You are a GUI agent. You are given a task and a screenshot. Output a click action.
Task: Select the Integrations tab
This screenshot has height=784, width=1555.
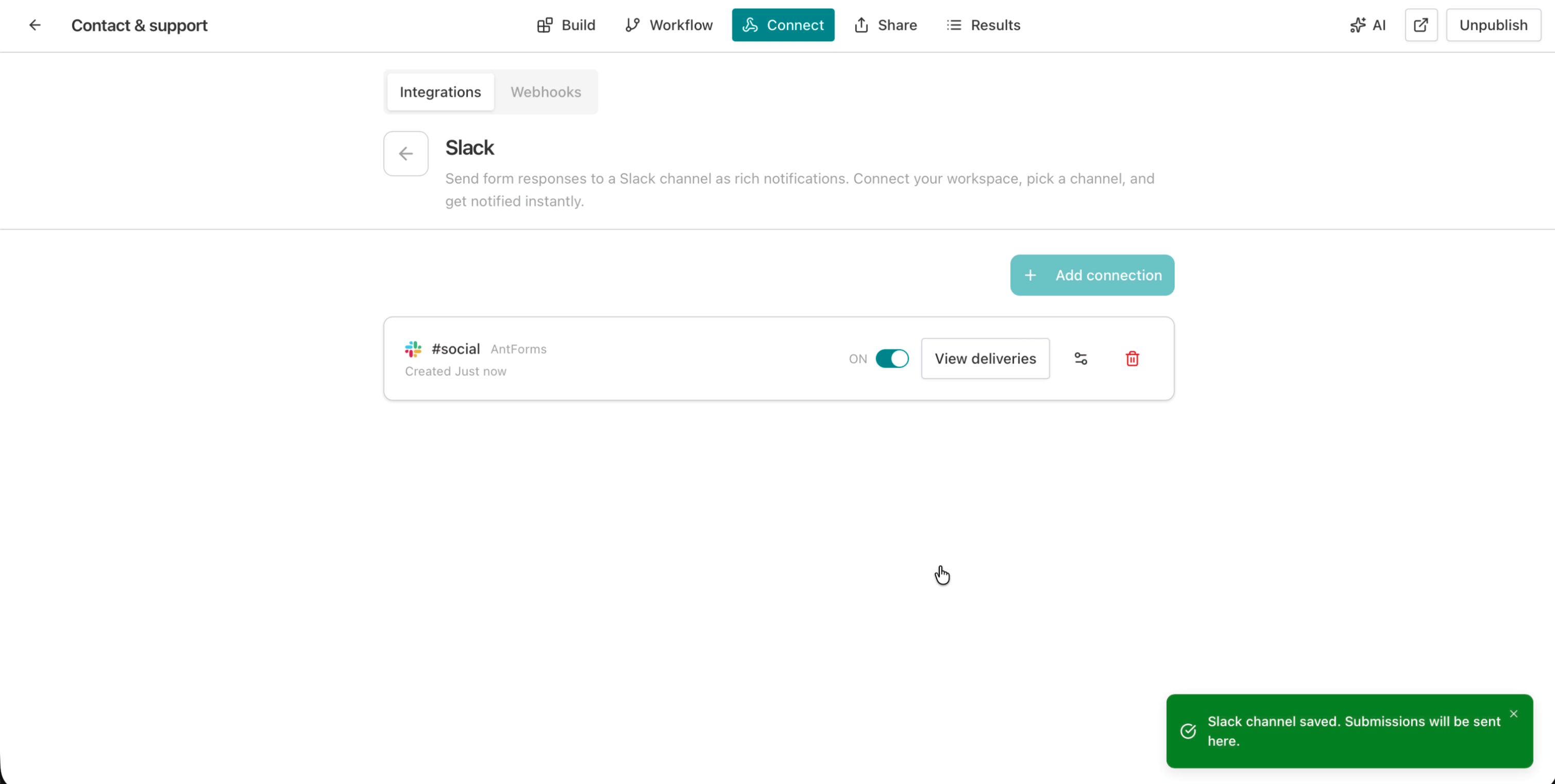pyautogui.click(x=440, y=92)
